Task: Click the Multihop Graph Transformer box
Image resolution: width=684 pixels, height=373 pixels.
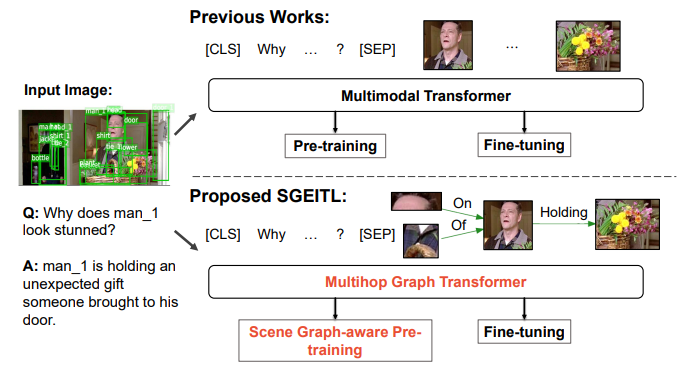Action: click(x=426, y=282)
